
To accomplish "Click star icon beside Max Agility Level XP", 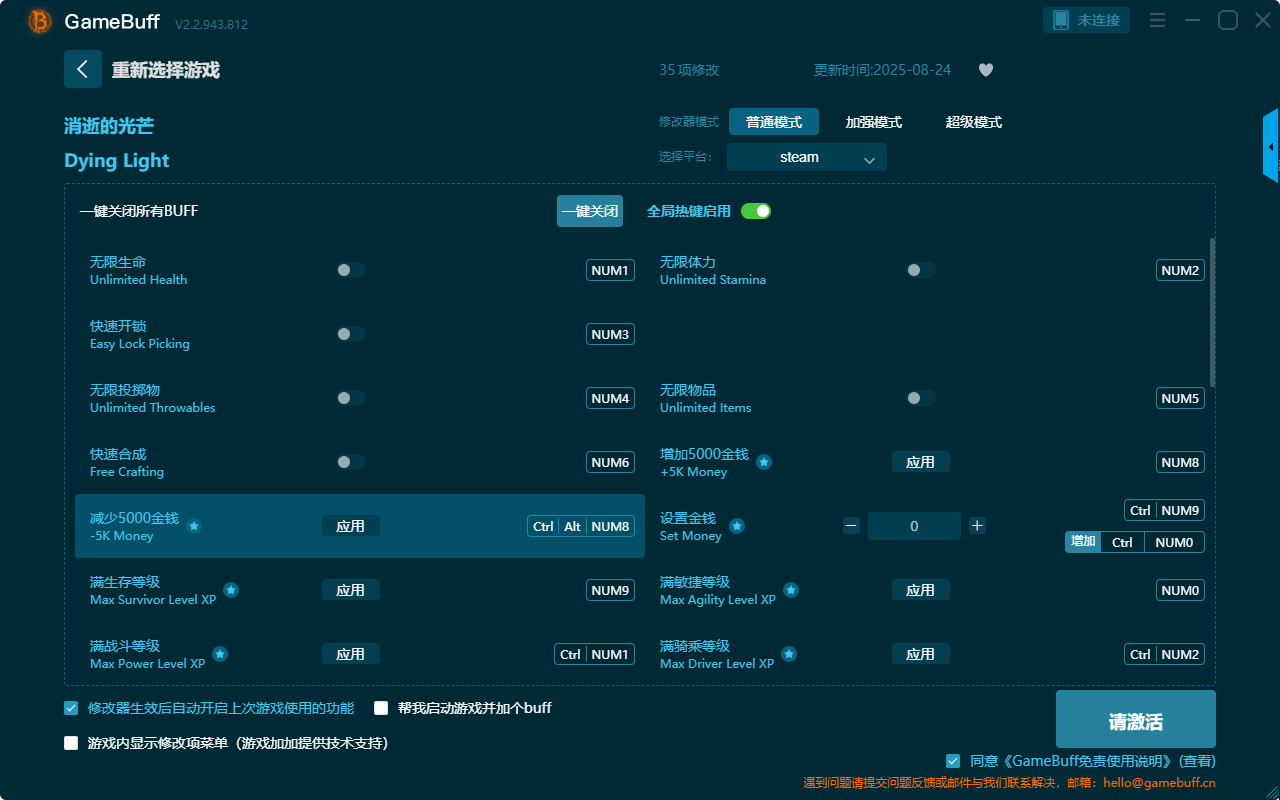I will (x=791, y=590).
